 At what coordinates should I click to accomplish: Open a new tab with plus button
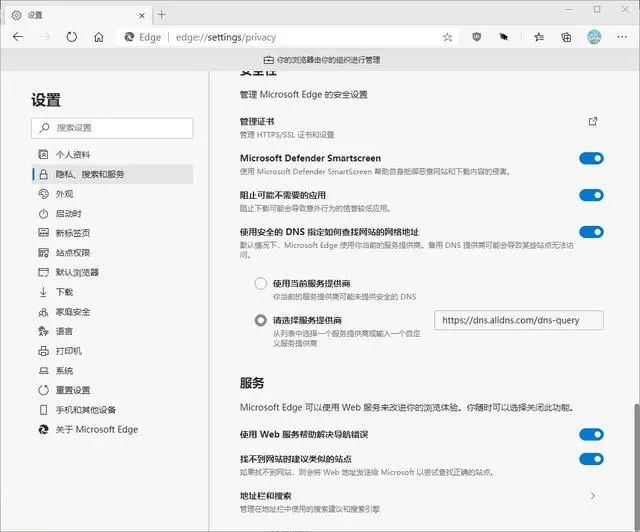click(162, 15)
